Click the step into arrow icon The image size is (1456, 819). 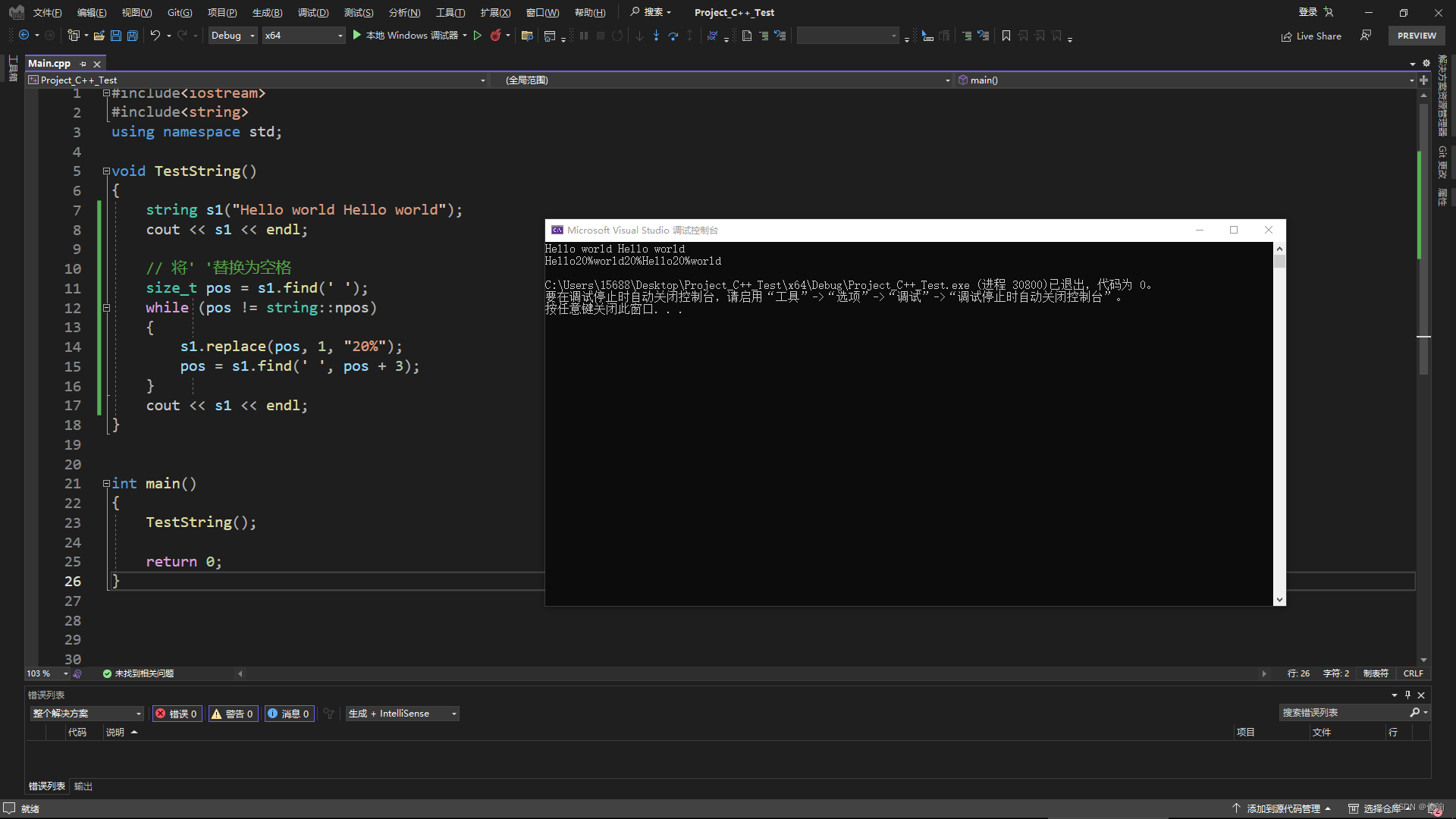tap(657, 36)
